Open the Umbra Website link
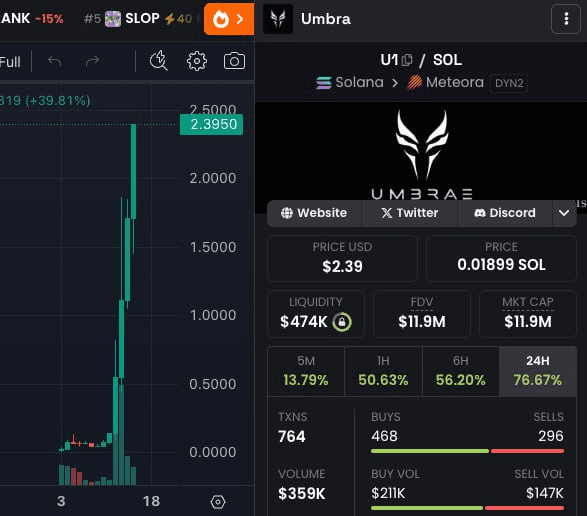The image size is (587, 516). [314, 213]
